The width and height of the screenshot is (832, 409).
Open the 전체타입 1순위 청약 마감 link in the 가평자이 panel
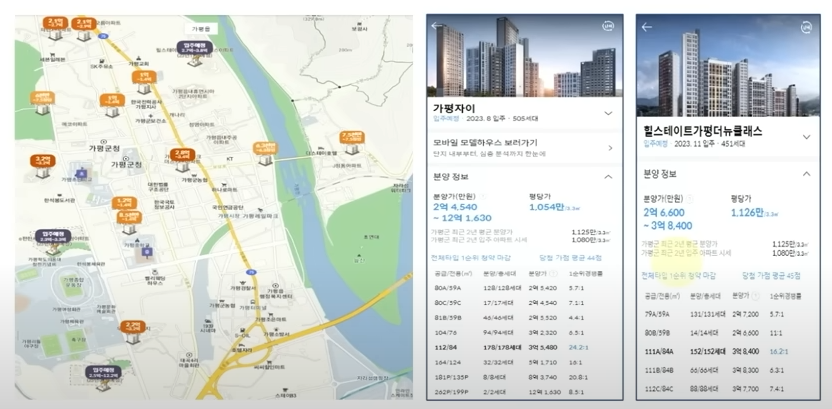coord(471,258)
